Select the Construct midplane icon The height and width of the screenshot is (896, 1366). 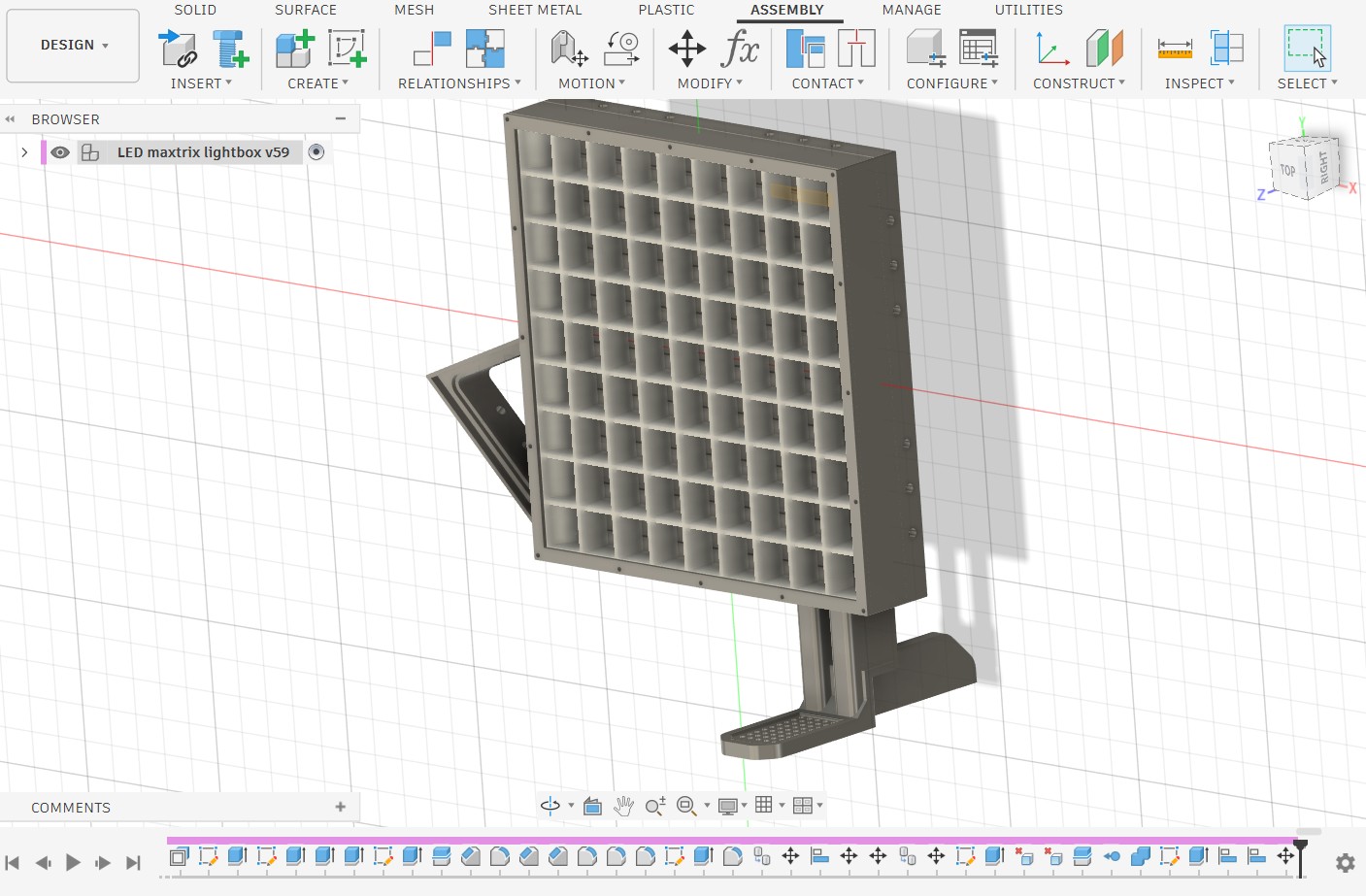(1104, 48)
